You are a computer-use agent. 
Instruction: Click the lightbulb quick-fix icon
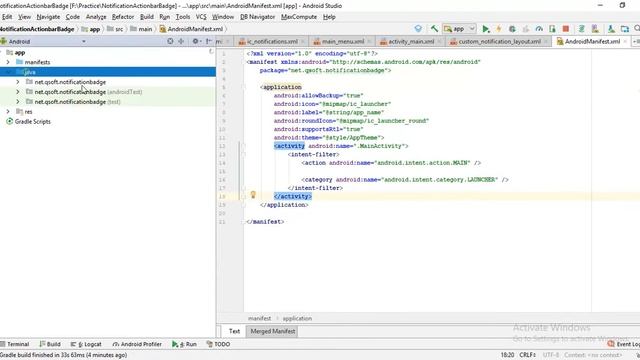click(x=253, y=195)
